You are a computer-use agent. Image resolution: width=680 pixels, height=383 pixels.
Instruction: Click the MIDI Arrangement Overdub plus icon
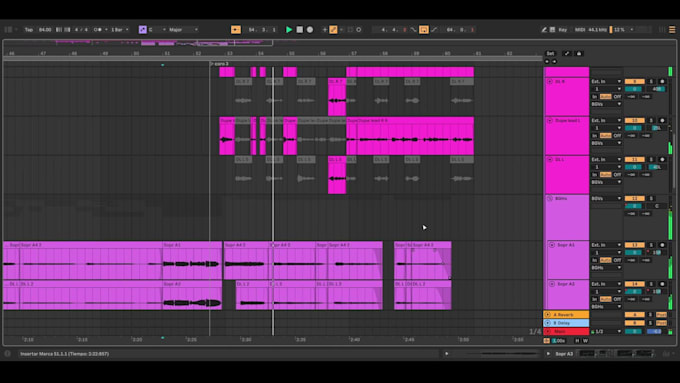[x=324, y=29]
